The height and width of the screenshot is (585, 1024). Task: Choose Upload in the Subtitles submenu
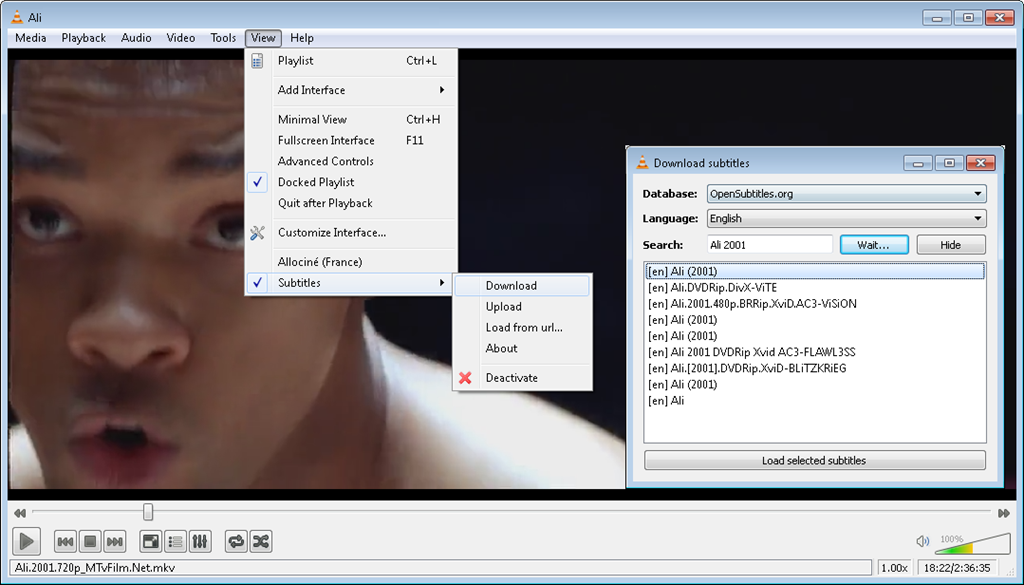(522, 307)
